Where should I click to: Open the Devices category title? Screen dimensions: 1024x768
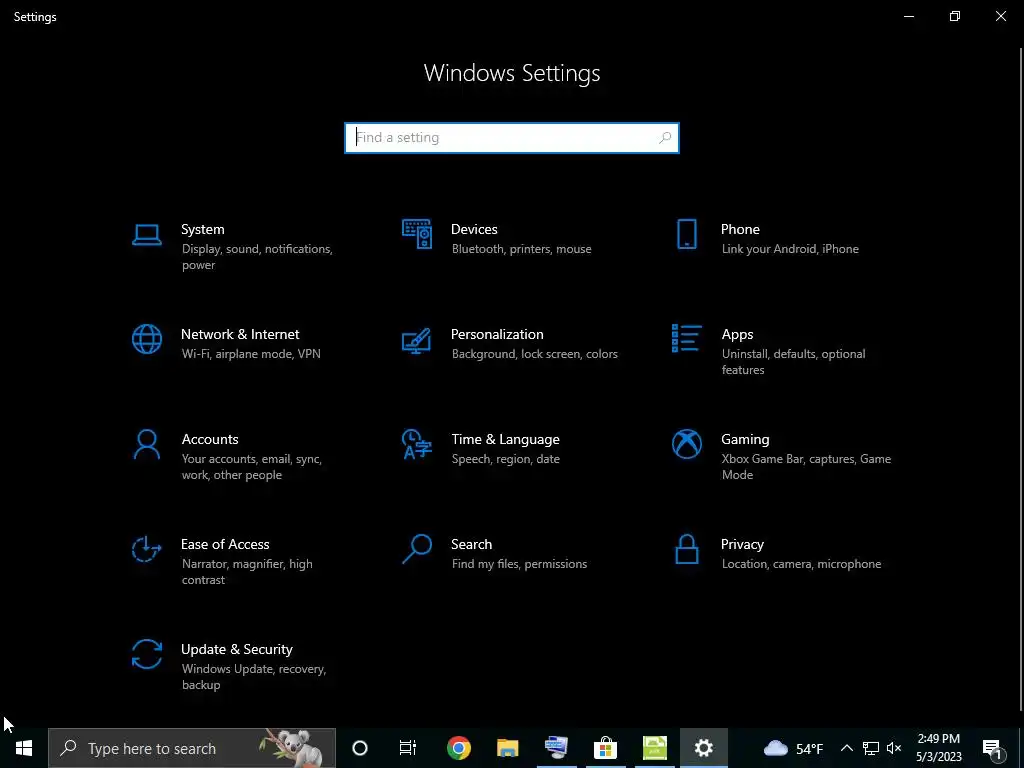(x=474, y=229)
